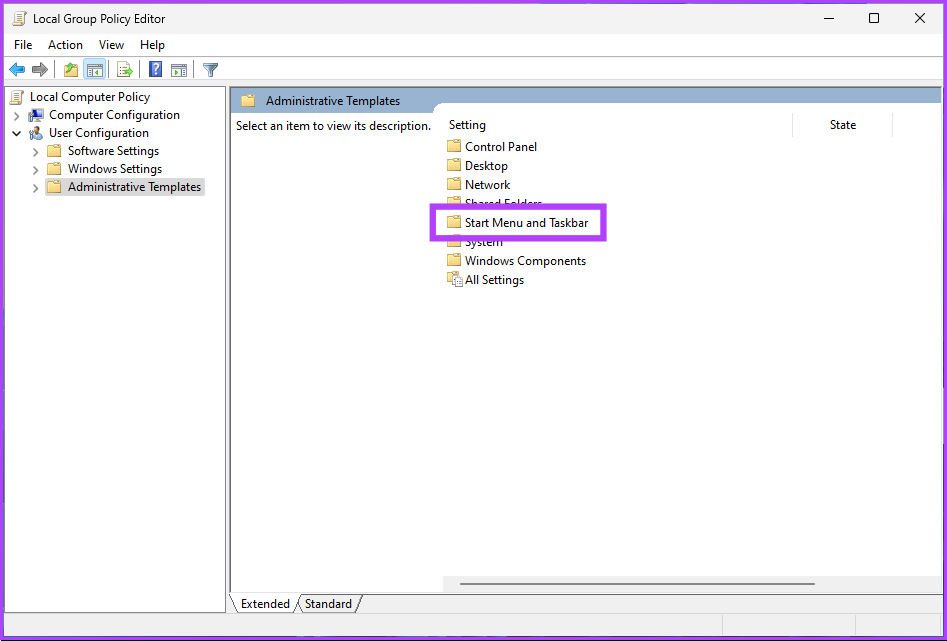Click the horizontal scrollbar in settings pane

tap(637, 583)
